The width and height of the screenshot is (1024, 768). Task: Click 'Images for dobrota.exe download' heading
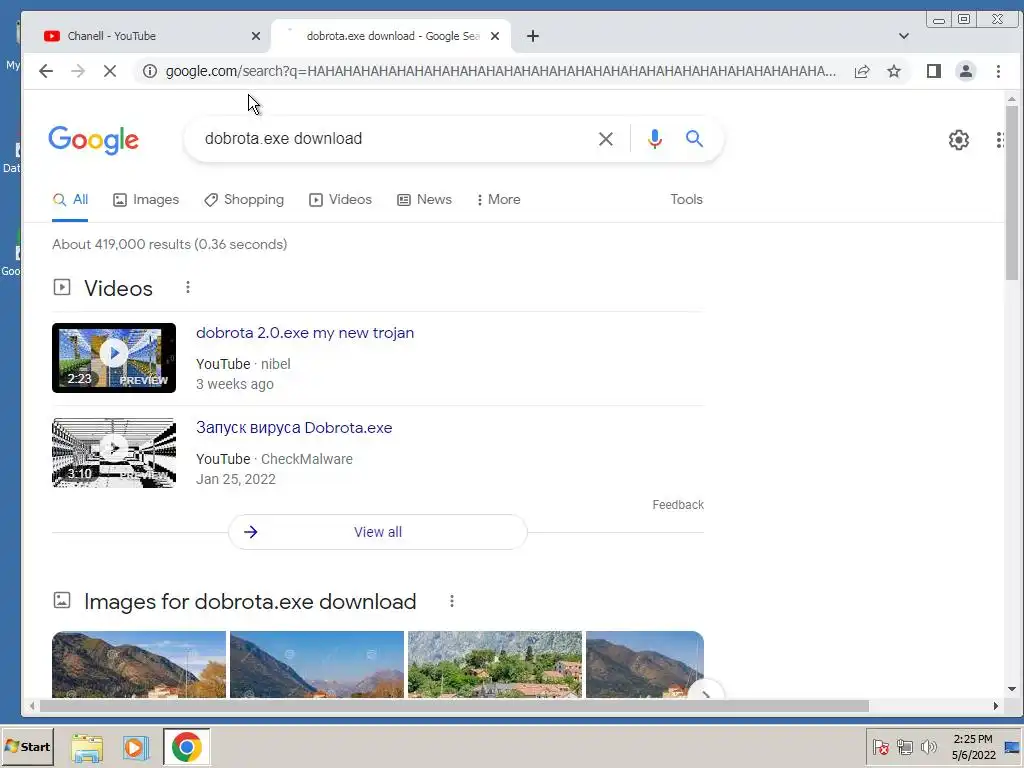click(x=250, y=601)
